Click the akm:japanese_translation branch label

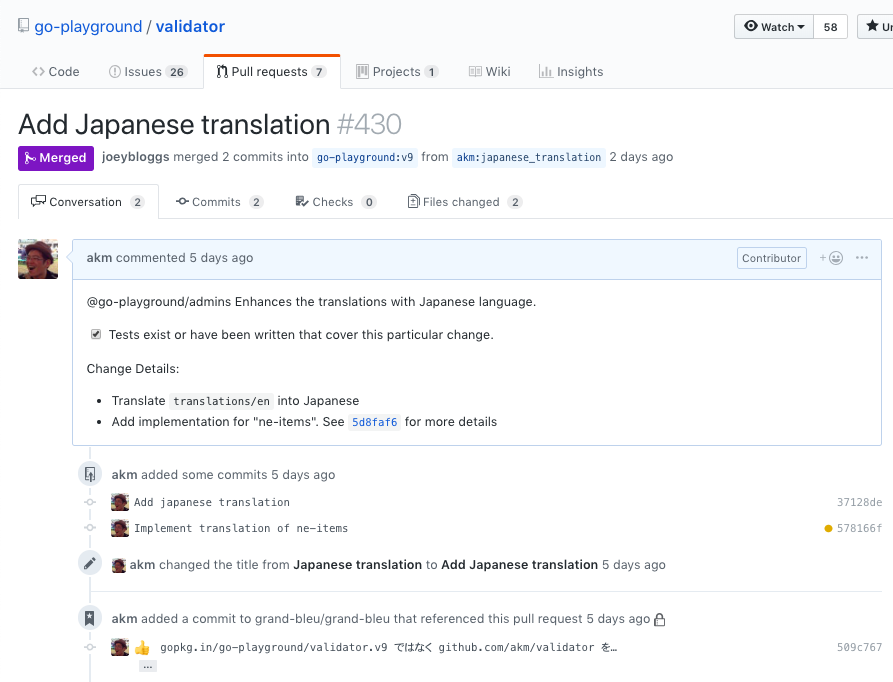pyautogui.click(x=529, y=157)
